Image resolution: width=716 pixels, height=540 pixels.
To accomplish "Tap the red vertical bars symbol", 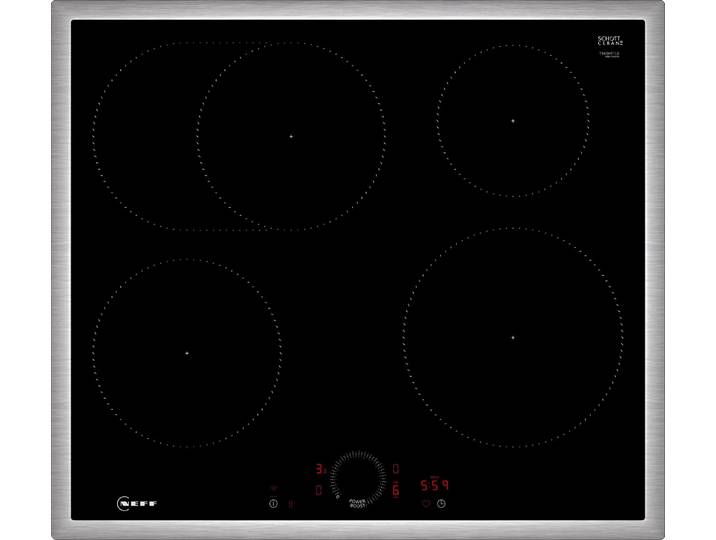I will tap(291, 504).
